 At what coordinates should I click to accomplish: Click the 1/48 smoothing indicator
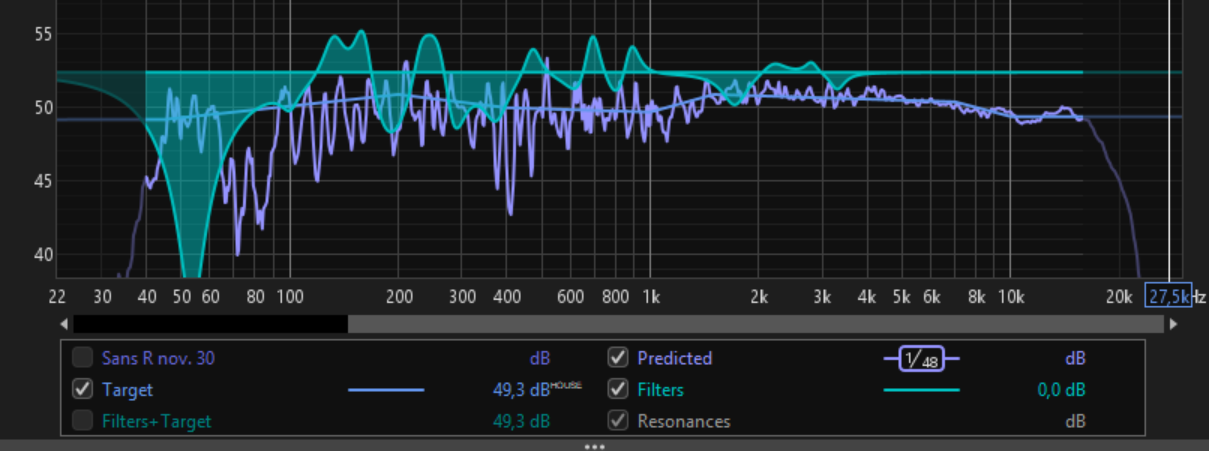pyautogui.click(x=920, y=358)
